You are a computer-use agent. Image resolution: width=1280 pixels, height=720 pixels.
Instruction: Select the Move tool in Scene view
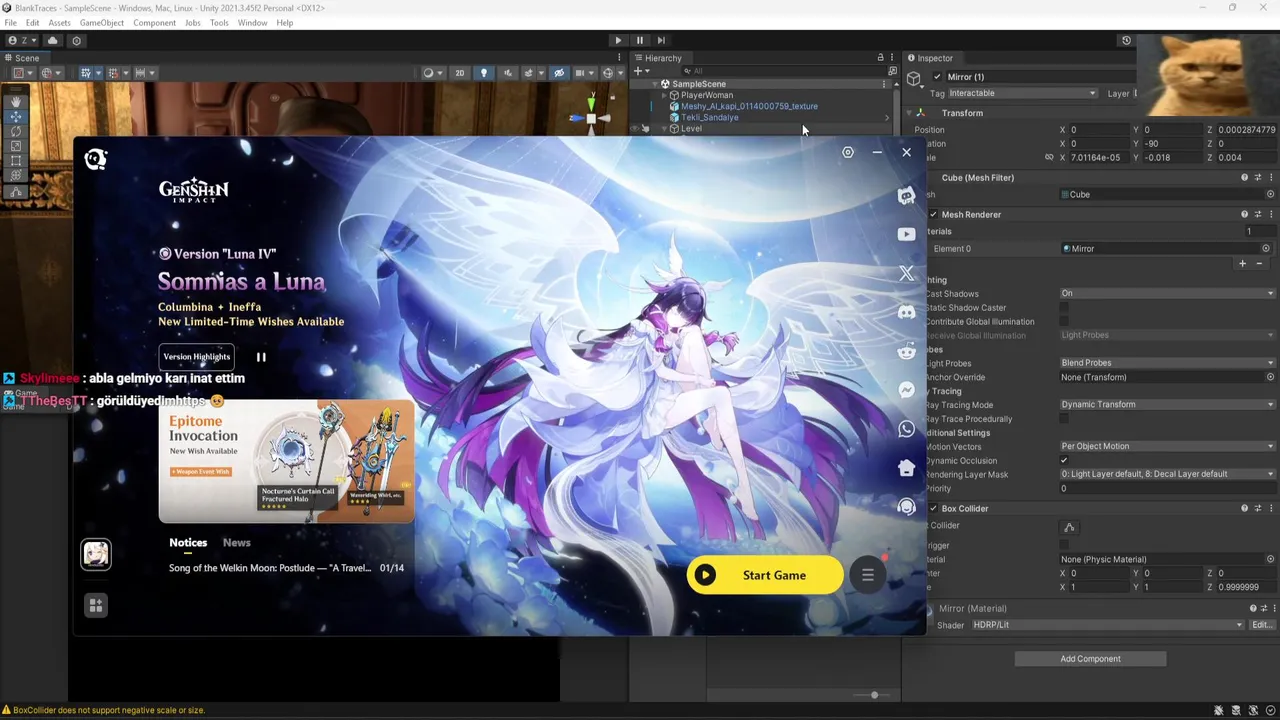[x=15, y=117]
